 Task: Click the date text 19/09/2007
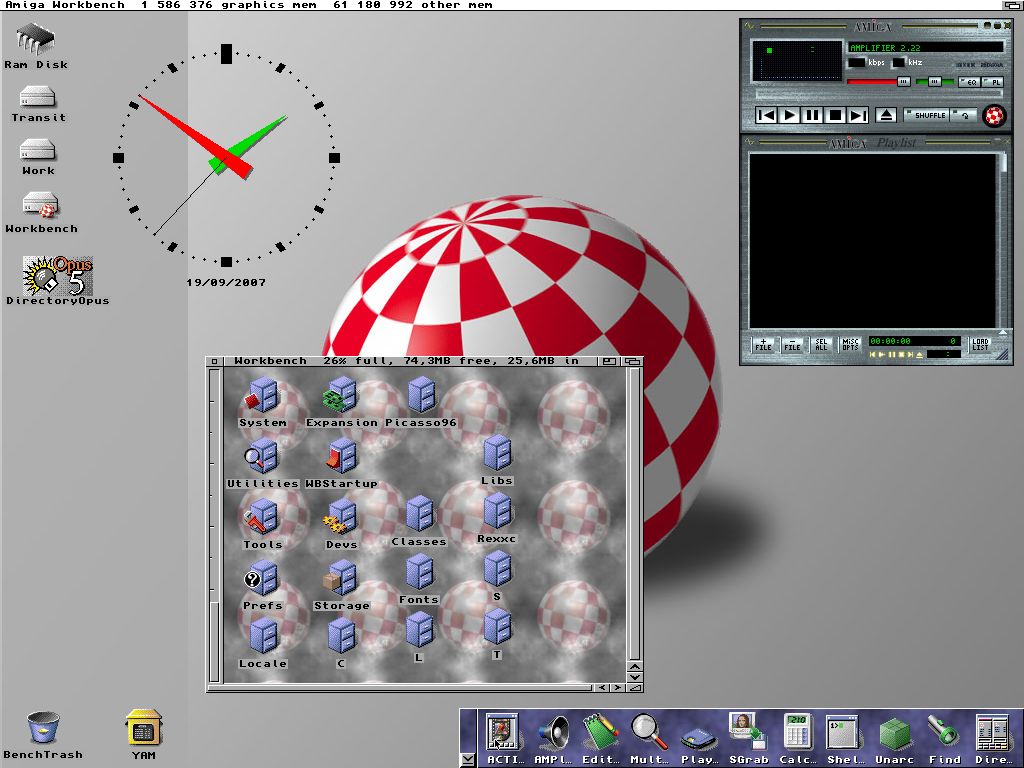click(x=226, y=283)
